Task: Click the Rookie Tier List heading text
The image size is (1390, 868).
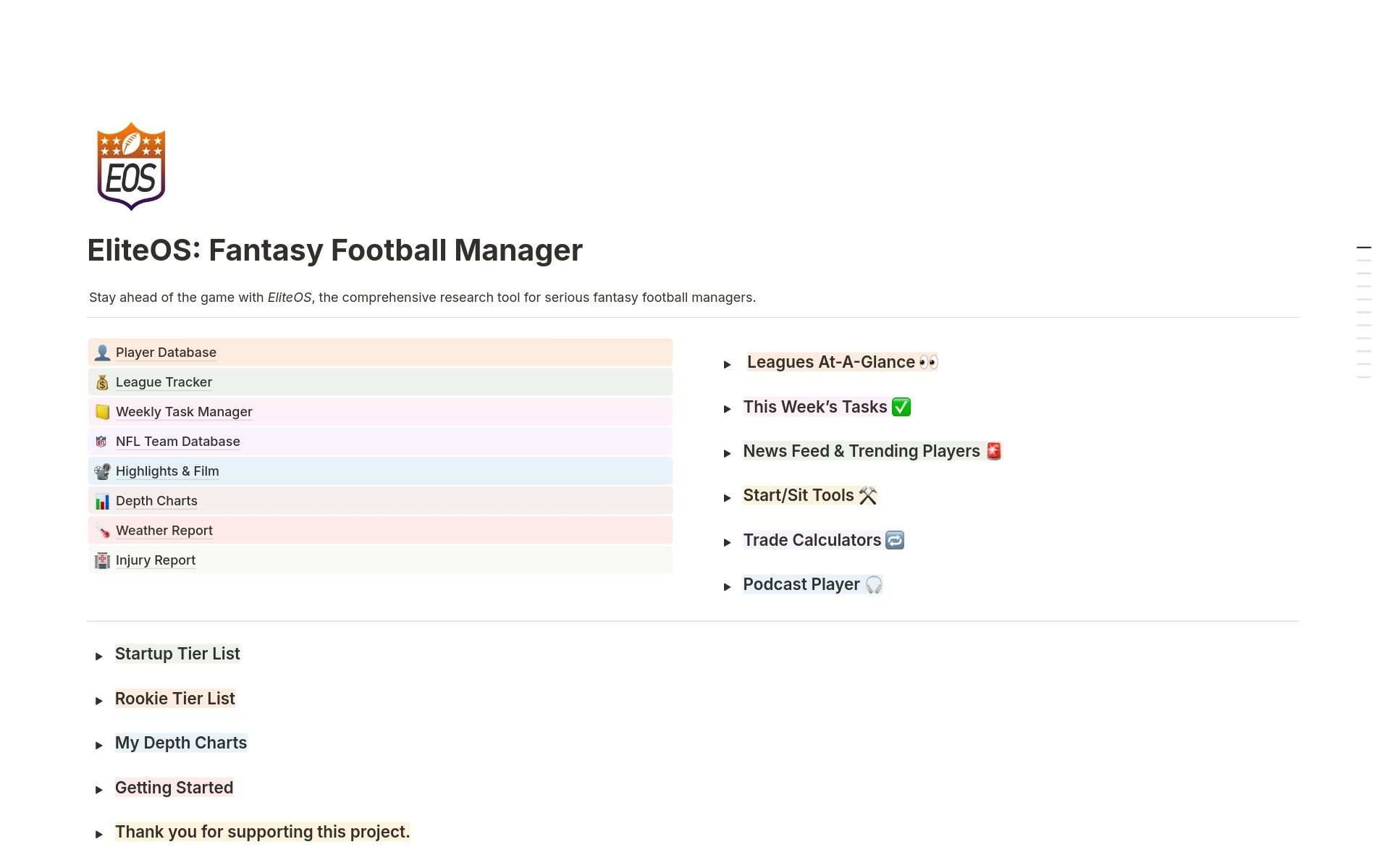Action: coord(175,699)
